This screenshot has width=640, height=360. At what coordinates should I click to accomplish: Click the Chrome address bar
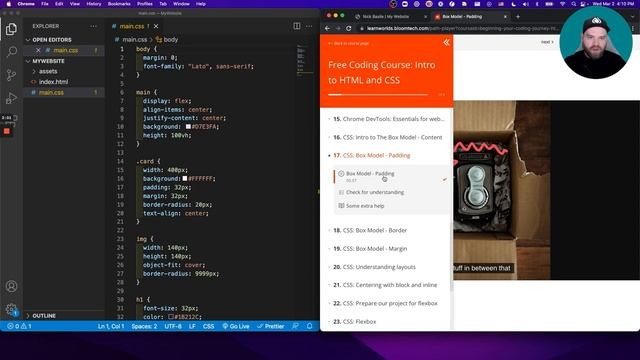pyautogui.click(x=457, y=29)
